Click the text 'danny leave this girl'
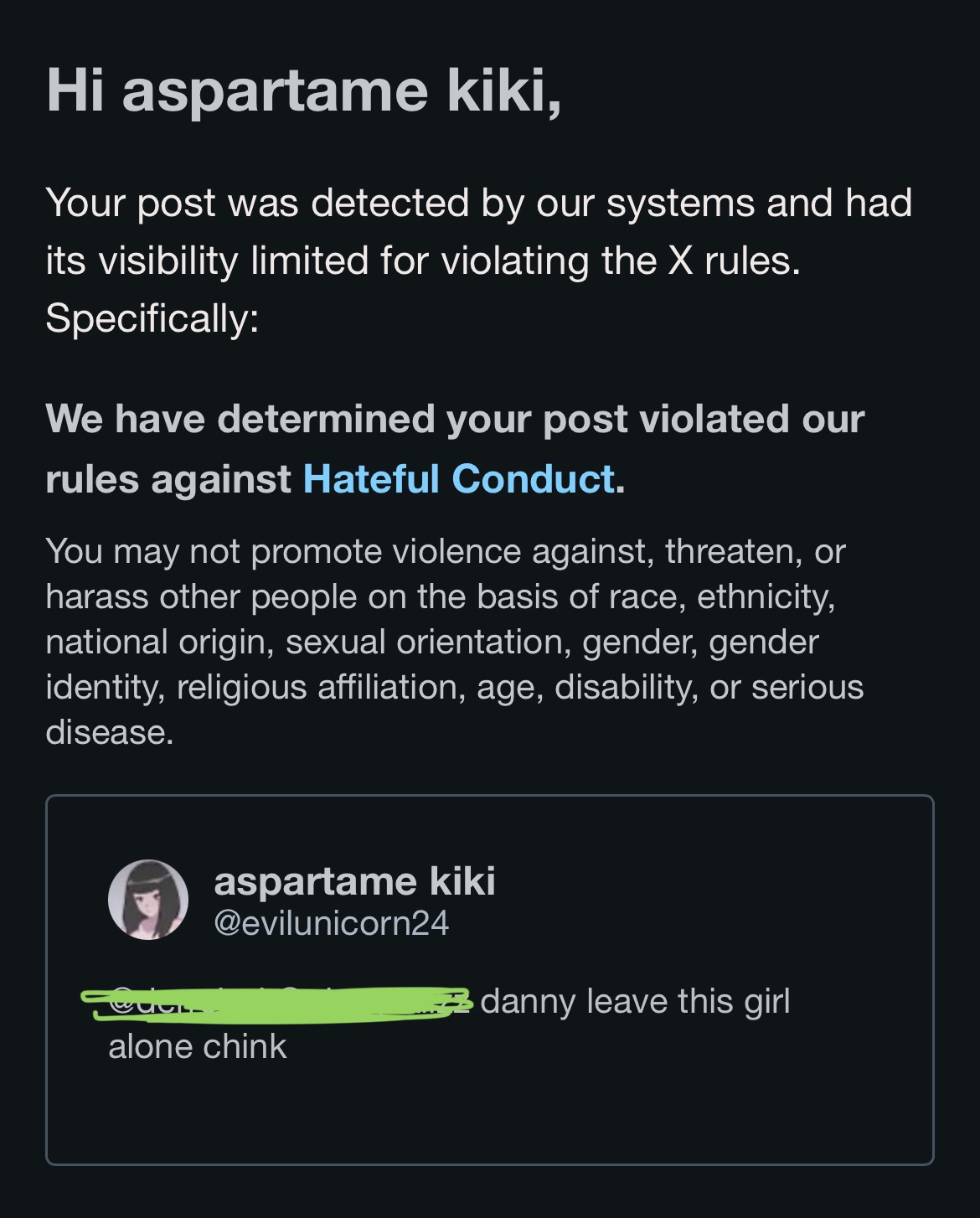The height and width of the screenshot is (1218, 980). 635,1001
